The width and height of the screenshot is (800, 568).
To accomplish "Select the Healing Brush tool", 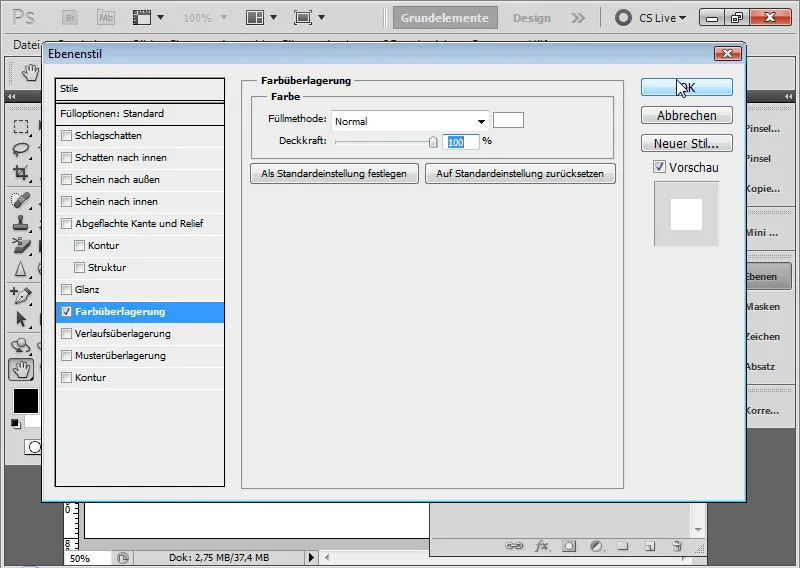I will [x=21, y=200].
